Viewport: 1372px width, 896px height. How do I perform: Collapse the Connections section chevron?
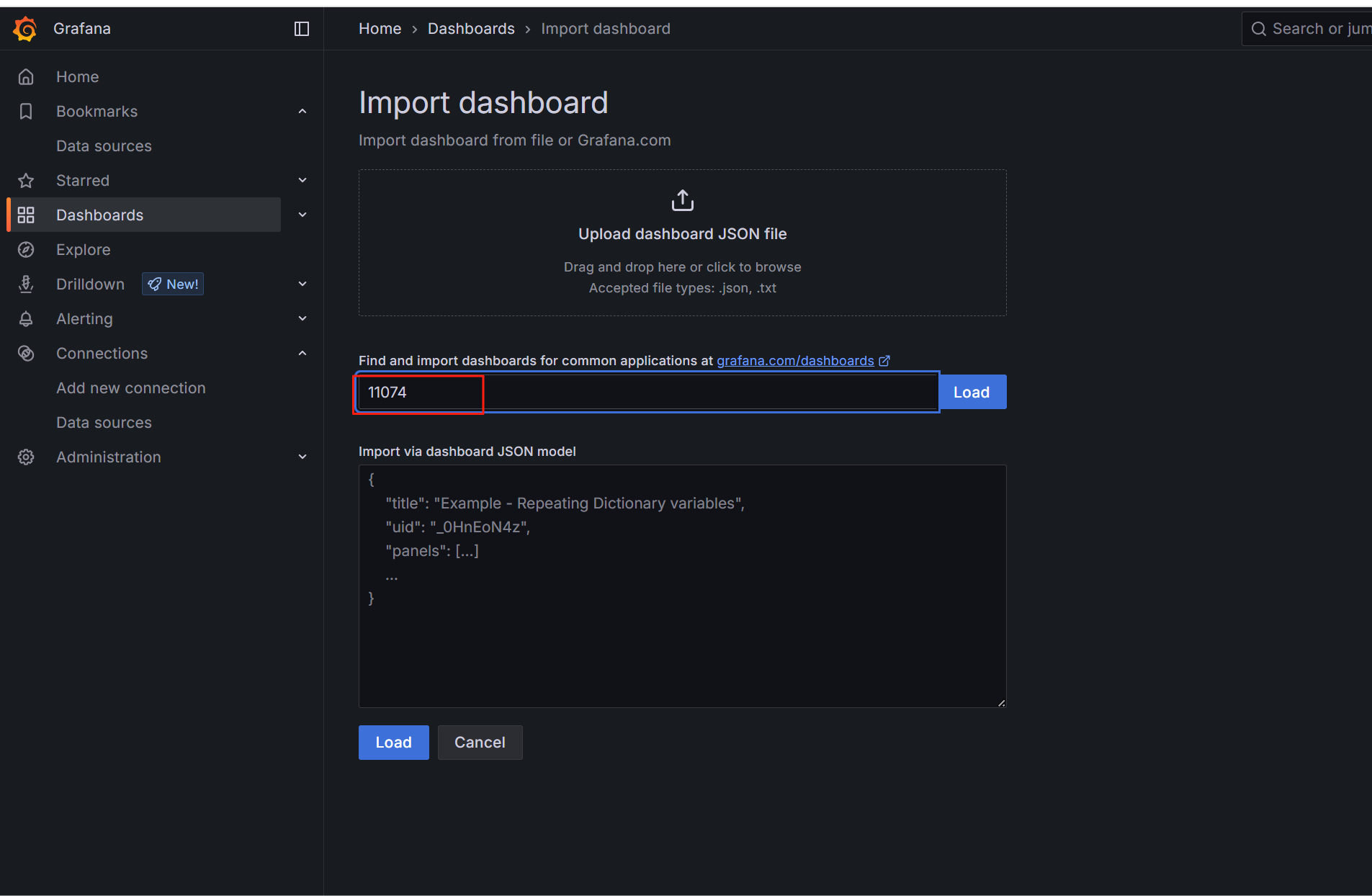(x=302, y=353)
